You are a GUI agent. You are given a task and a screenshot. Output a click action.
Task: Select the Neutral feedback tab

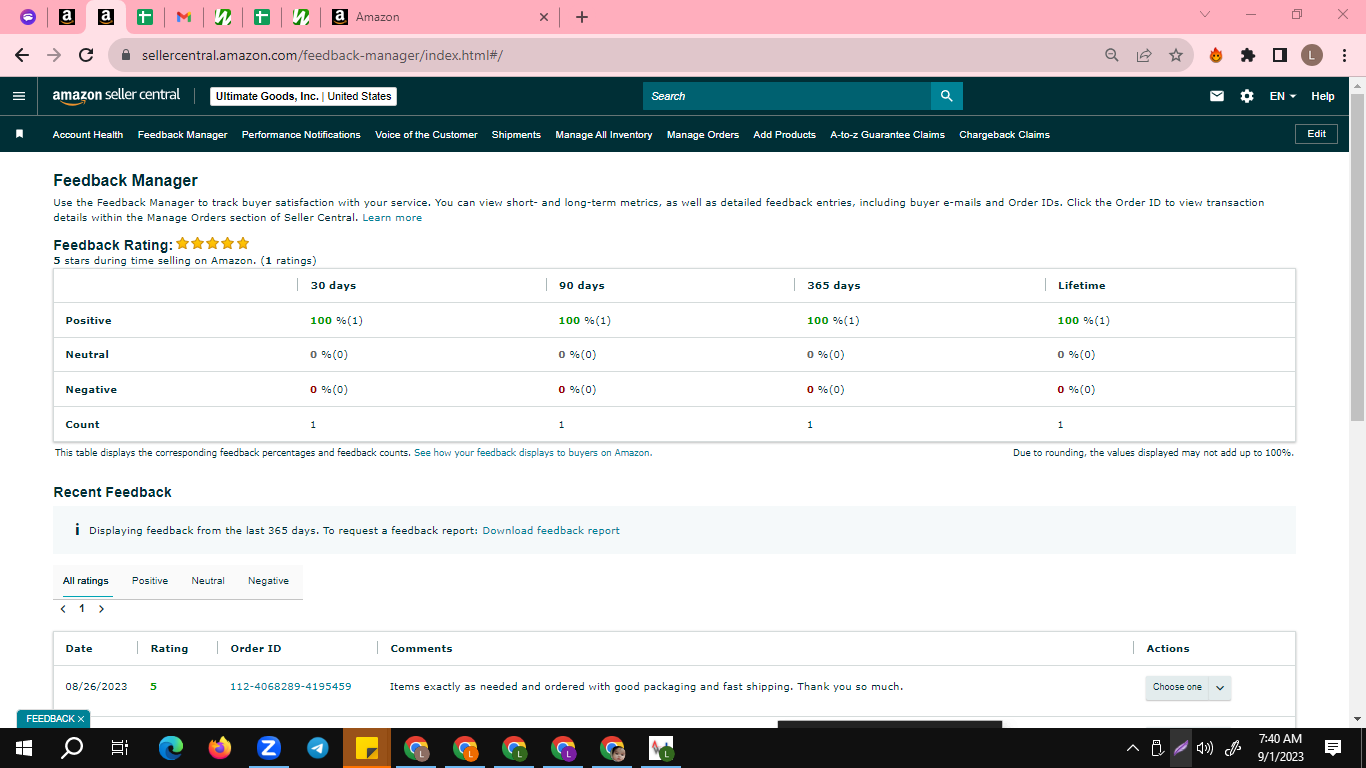click(208, 581)
